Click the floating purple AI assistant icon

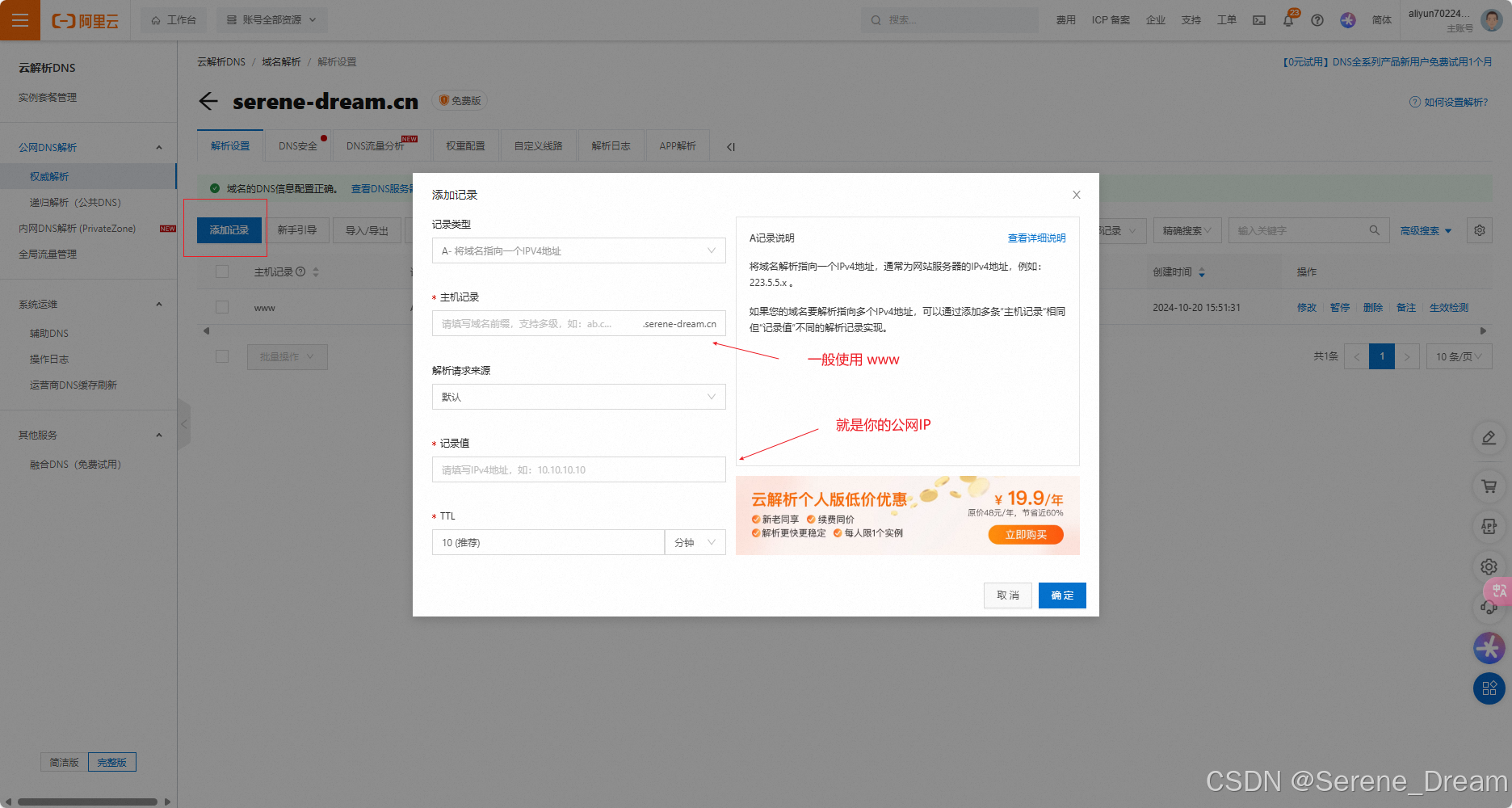1489,648
